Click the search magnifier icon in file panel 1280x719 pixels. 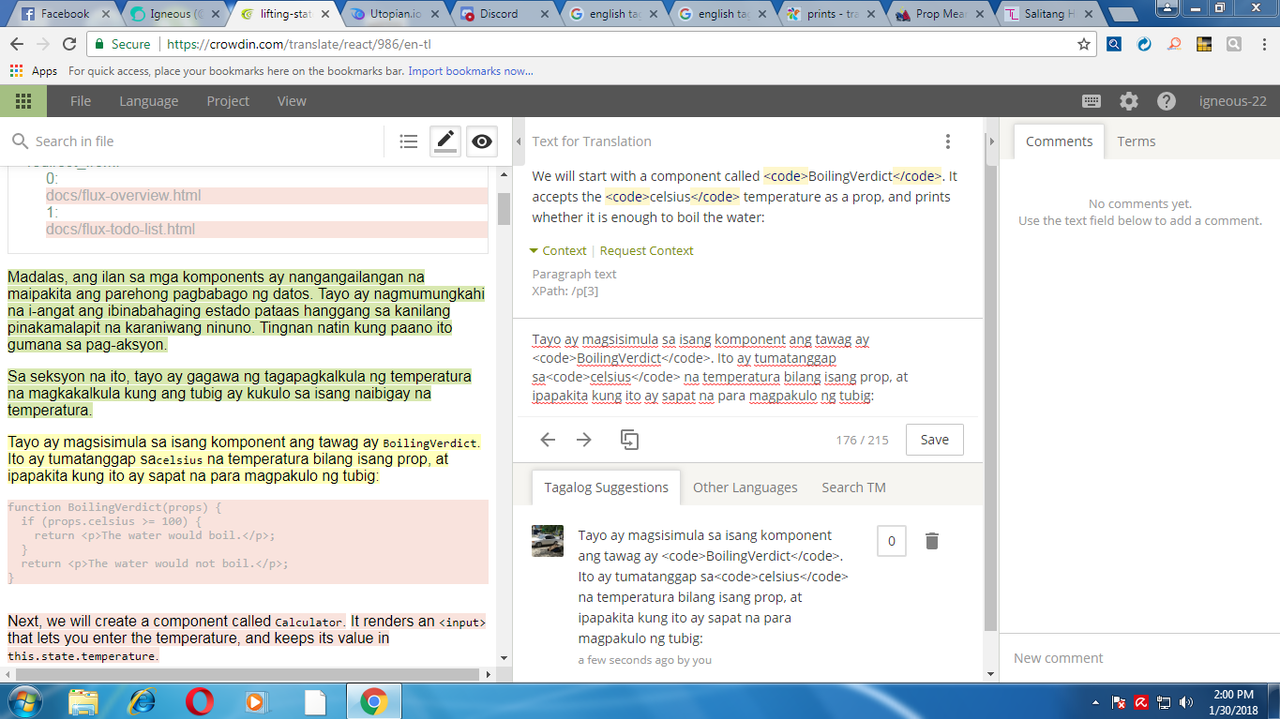[x=20, y=141]
